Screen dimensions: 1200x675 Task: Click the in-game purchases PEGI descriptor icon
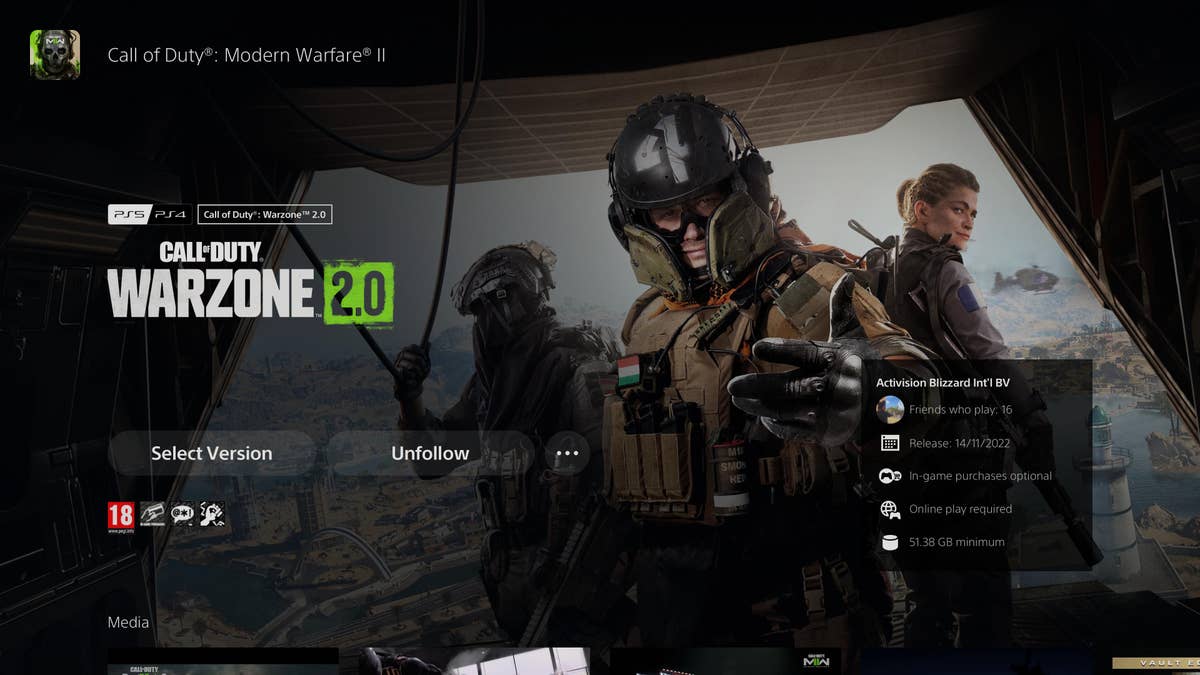[152, 514]
